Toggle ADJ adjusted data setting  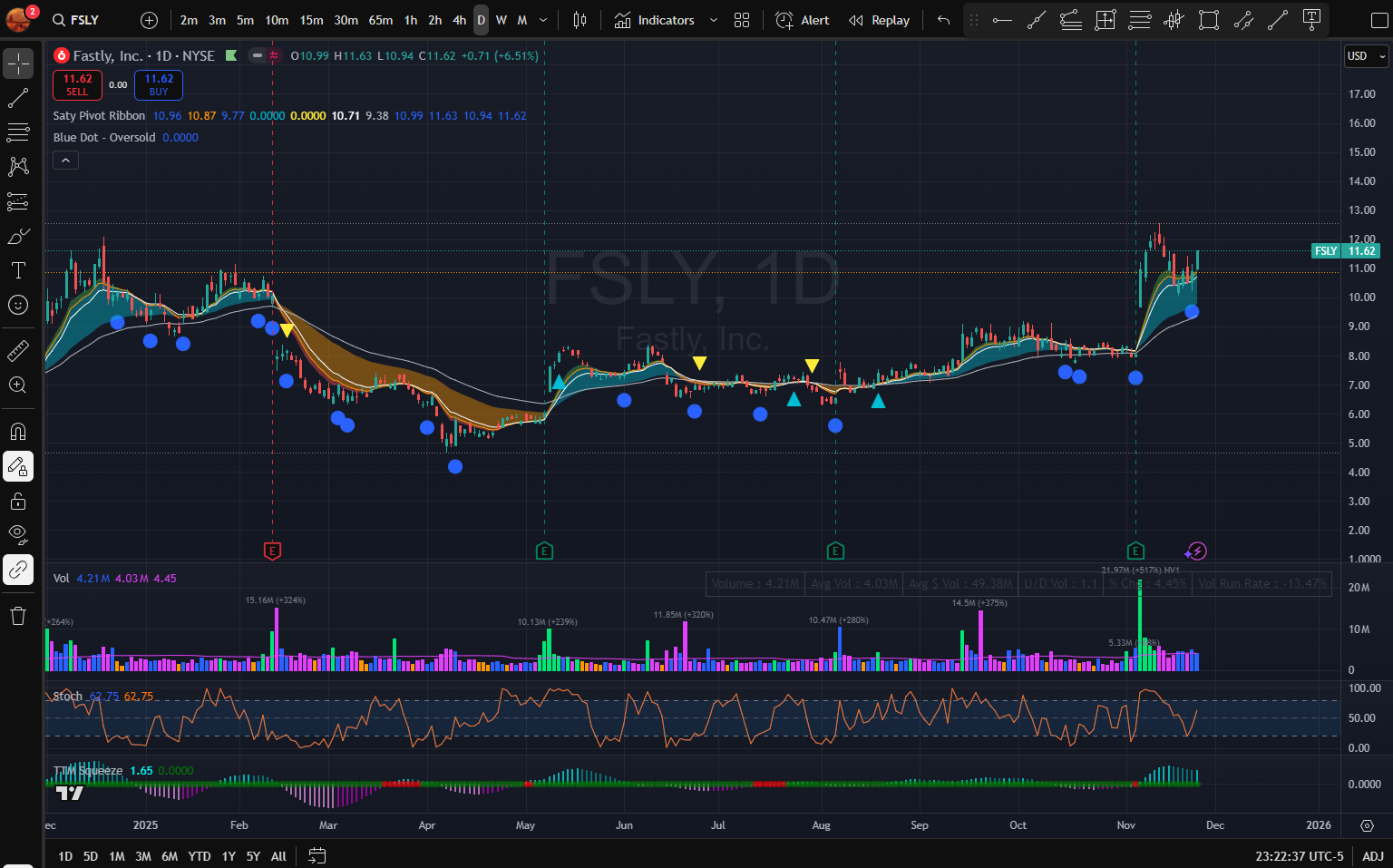coord(1373,856)
